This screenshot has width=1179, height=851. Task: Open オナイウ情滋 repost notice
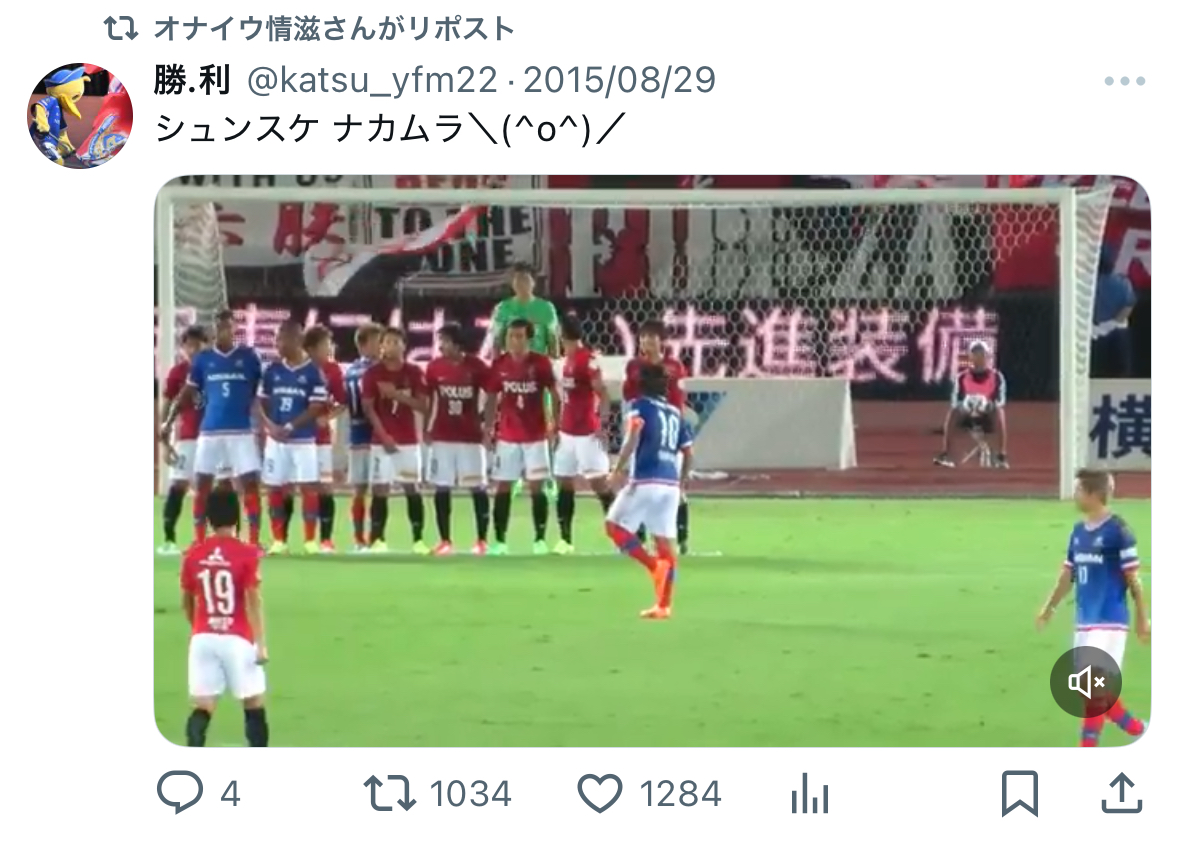point(334,29)
